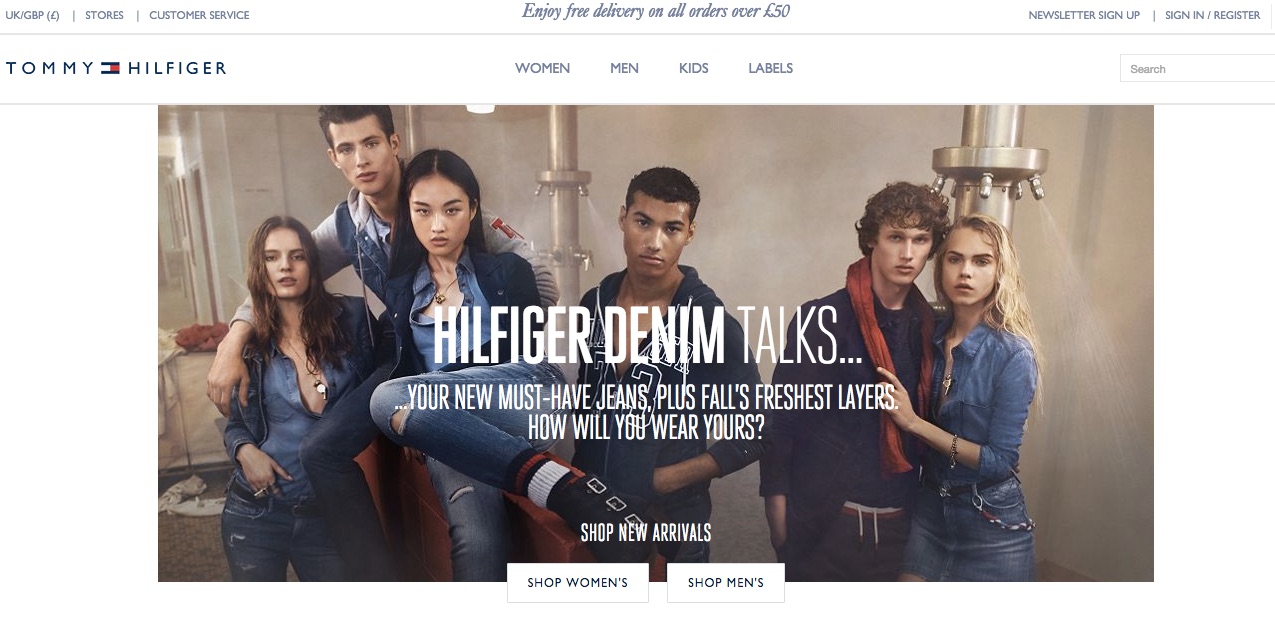Open the Women menu
The height and width of the screenshot is (631, 1275).
coord(542,68)
